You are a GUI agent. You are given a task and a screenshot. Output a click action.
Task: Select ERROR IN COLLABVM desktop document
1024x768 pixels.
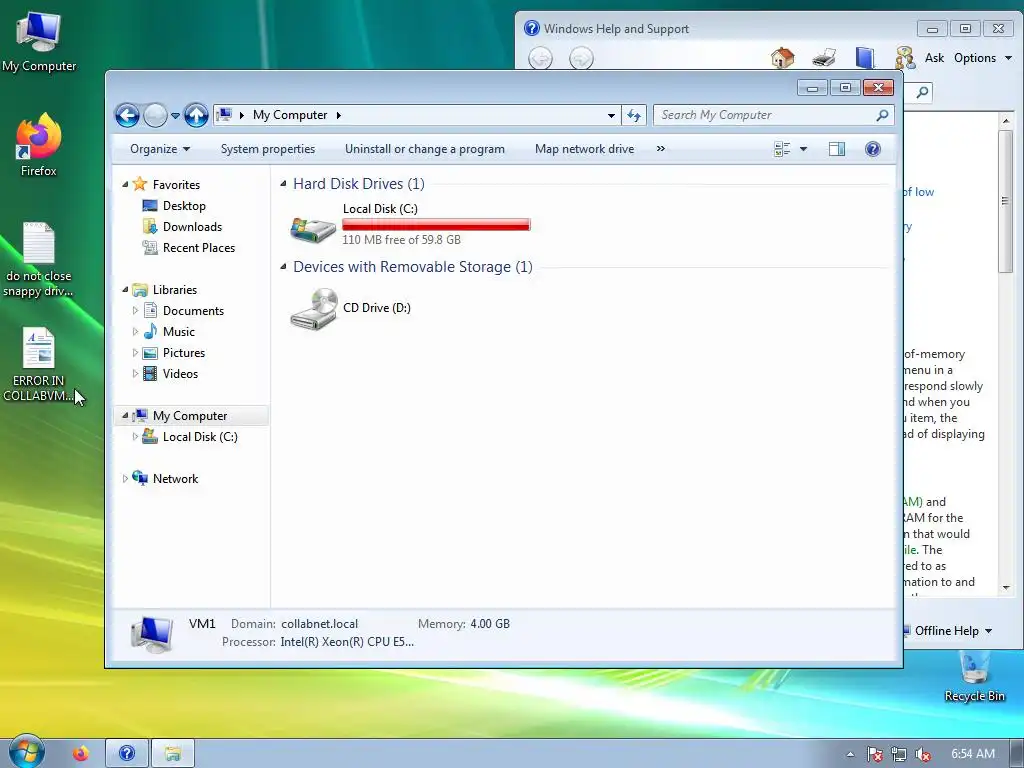pos(39,364)
